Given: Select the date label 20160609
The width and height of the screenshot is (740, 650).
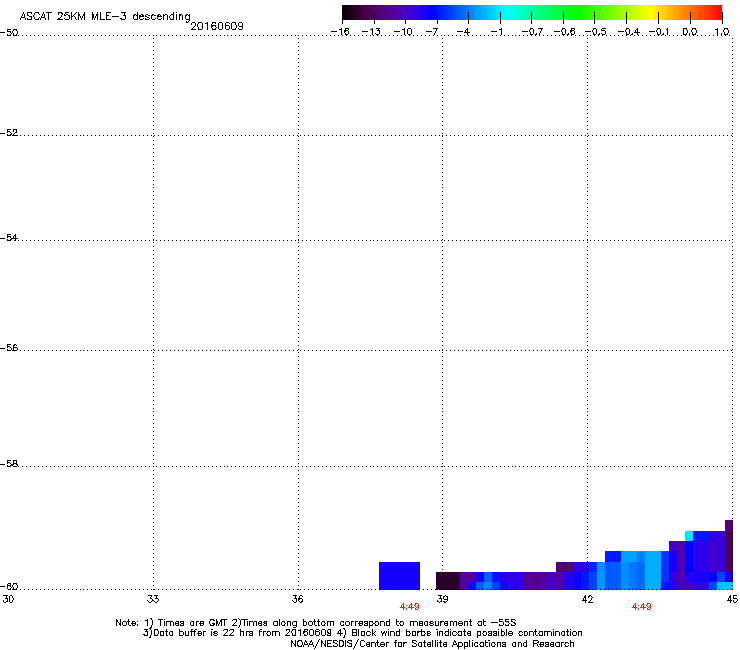Looking at the screenshot, I should click(x=217, y=26).
